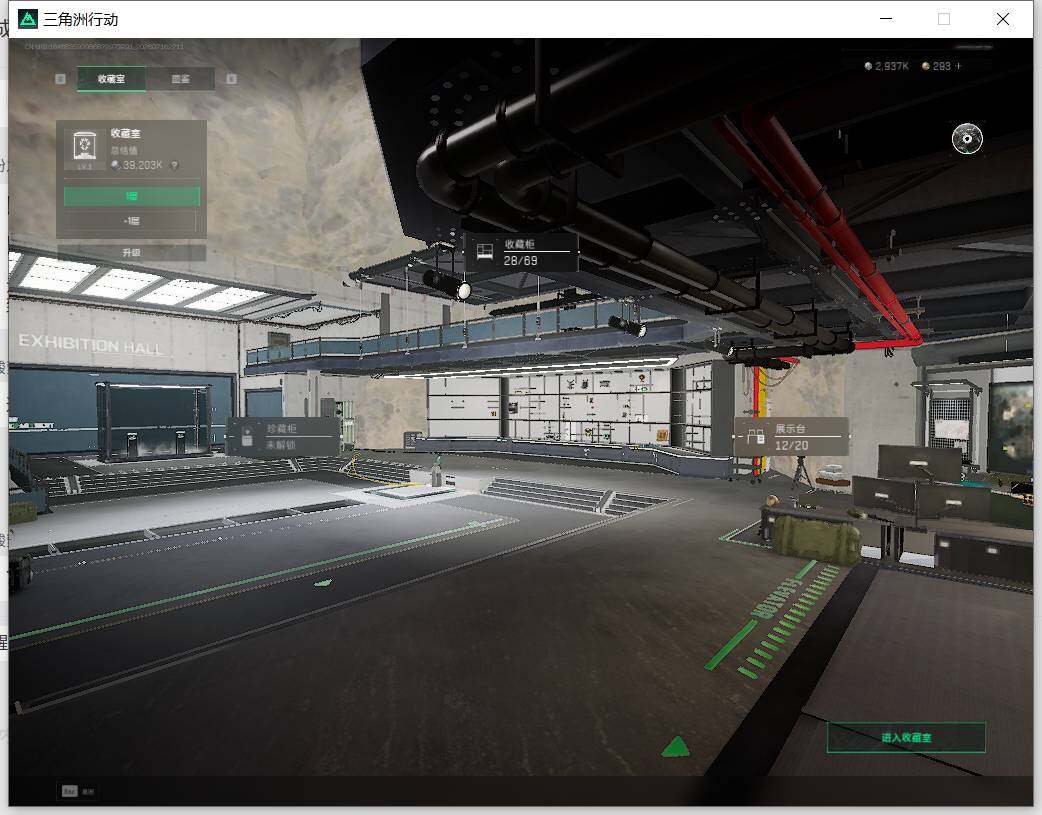Select the green 1层 floor option
1042x815 pixels.
tap(132, 195)
